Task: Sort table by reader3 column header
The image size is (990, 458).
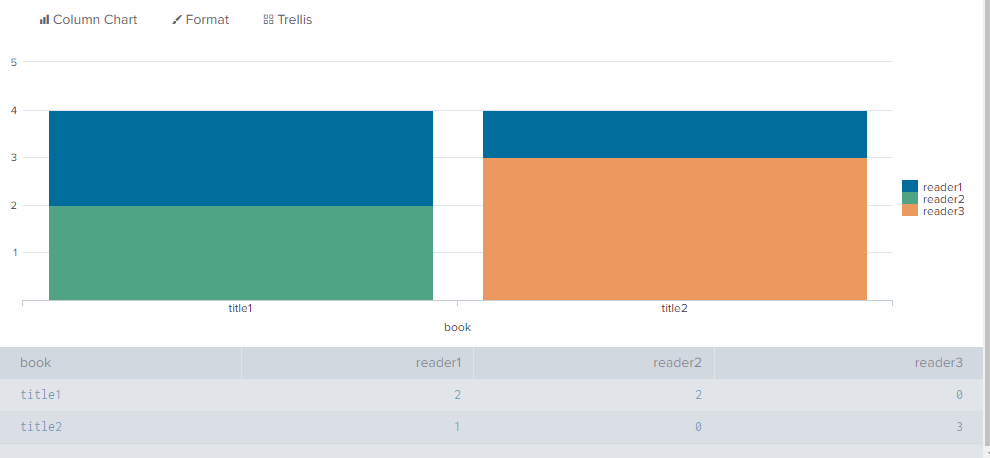Action: tap(938, 363)
